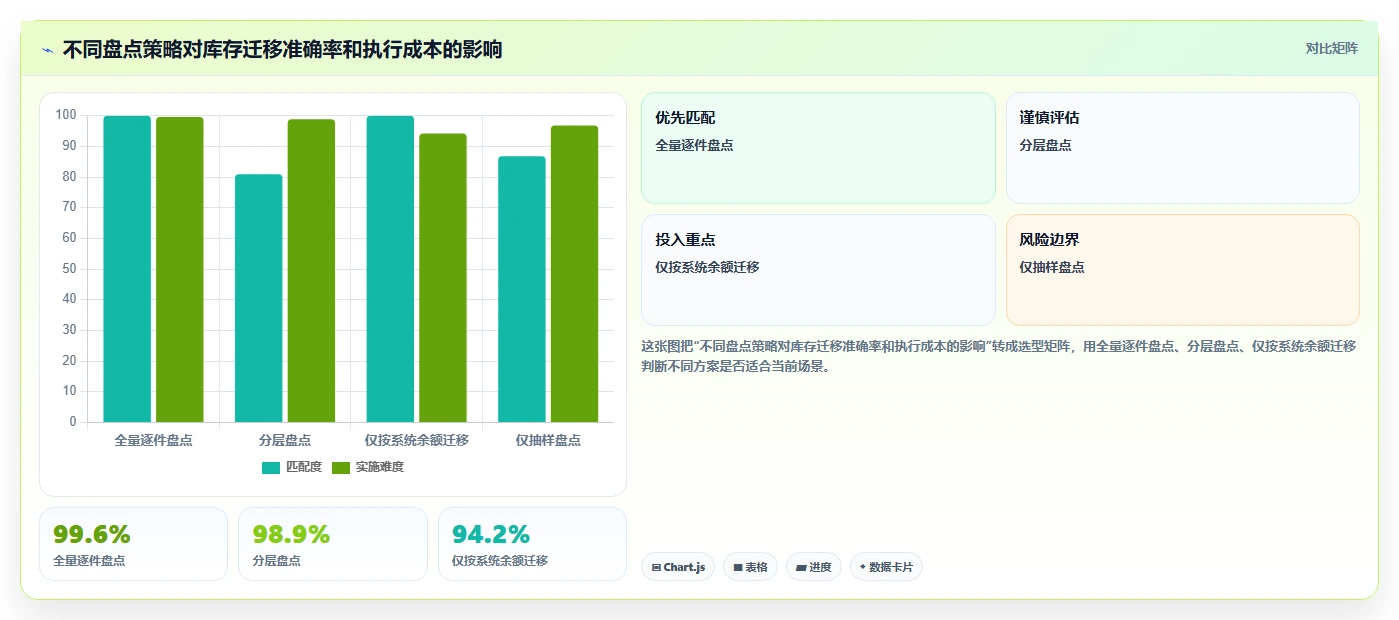Screen dimensions: 1399x620
Task: Click the header icon beside the title
Action: coord(48,49)
